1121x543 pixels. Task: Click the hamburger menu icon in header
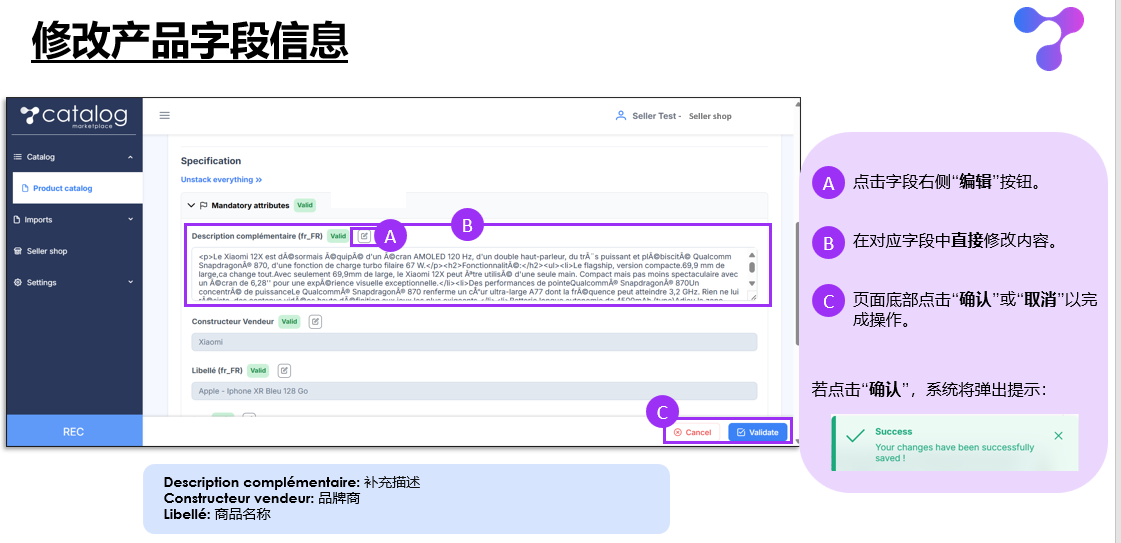pyautogui.click(x=165, y=116)
